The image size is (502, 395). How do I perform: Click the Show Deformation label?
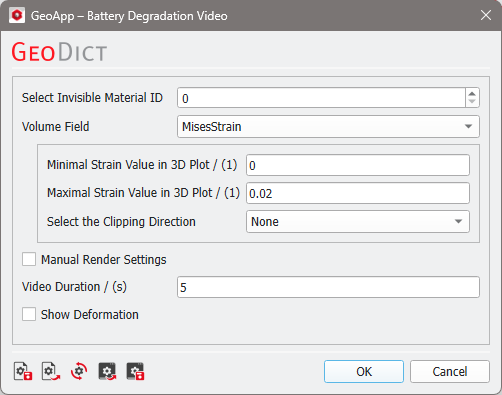(90, 315)
